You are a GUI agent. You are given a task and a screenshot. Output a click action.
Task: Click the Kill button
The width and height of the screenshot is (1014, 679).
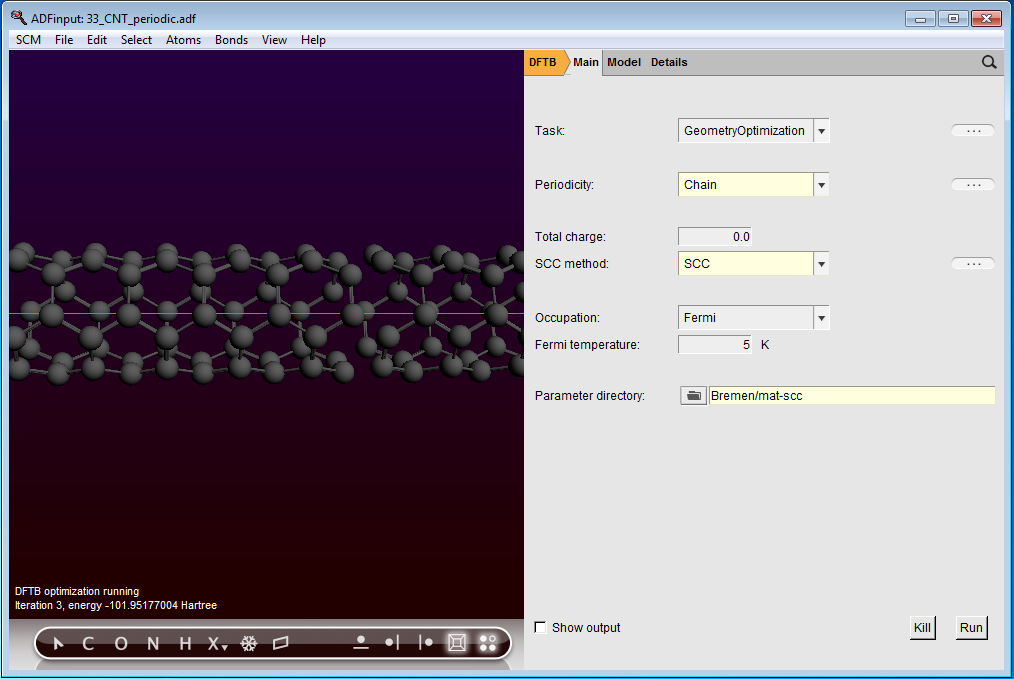[922, 628]
